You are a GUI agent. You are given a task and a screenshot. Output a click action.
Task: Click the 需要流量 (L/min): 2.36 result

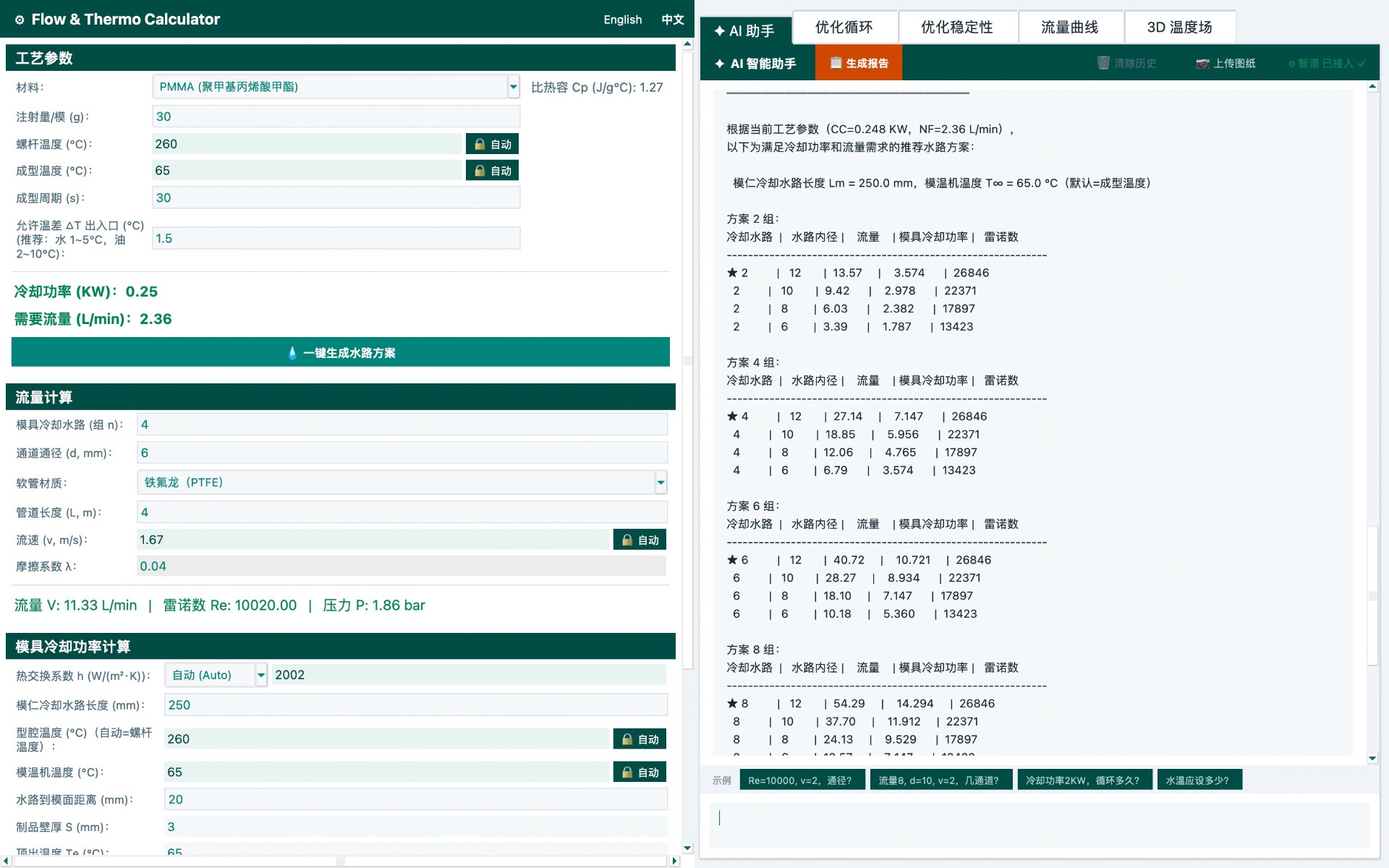93,319
